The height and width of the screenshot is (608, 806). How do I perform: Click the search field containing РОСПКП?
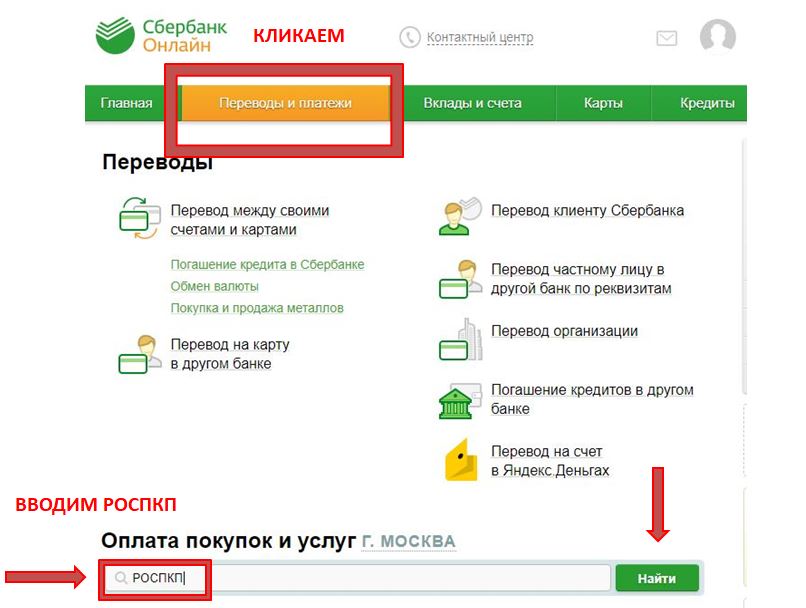[357, 578]
